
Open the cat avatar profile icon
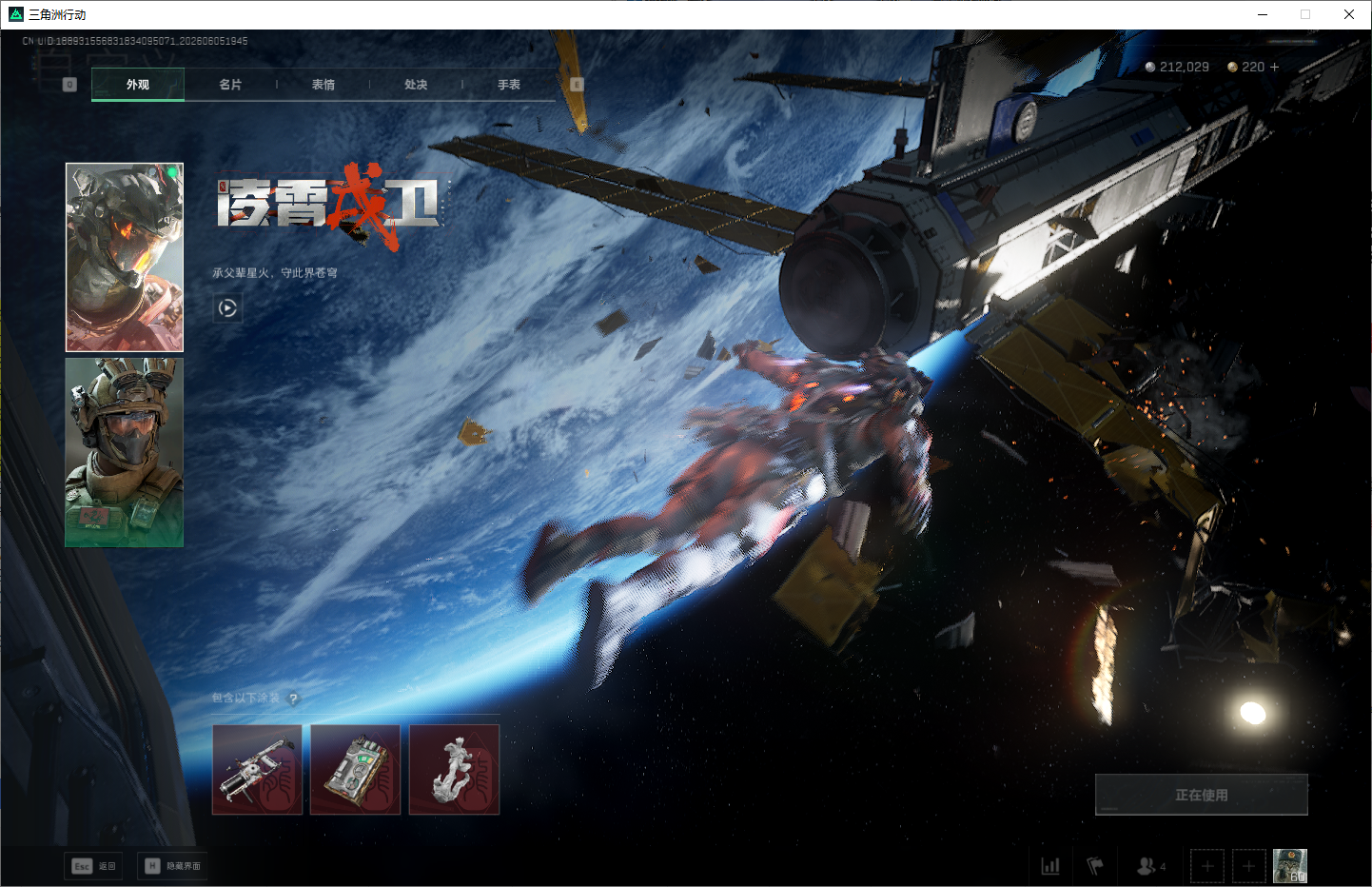click(x=1290, y=866)
